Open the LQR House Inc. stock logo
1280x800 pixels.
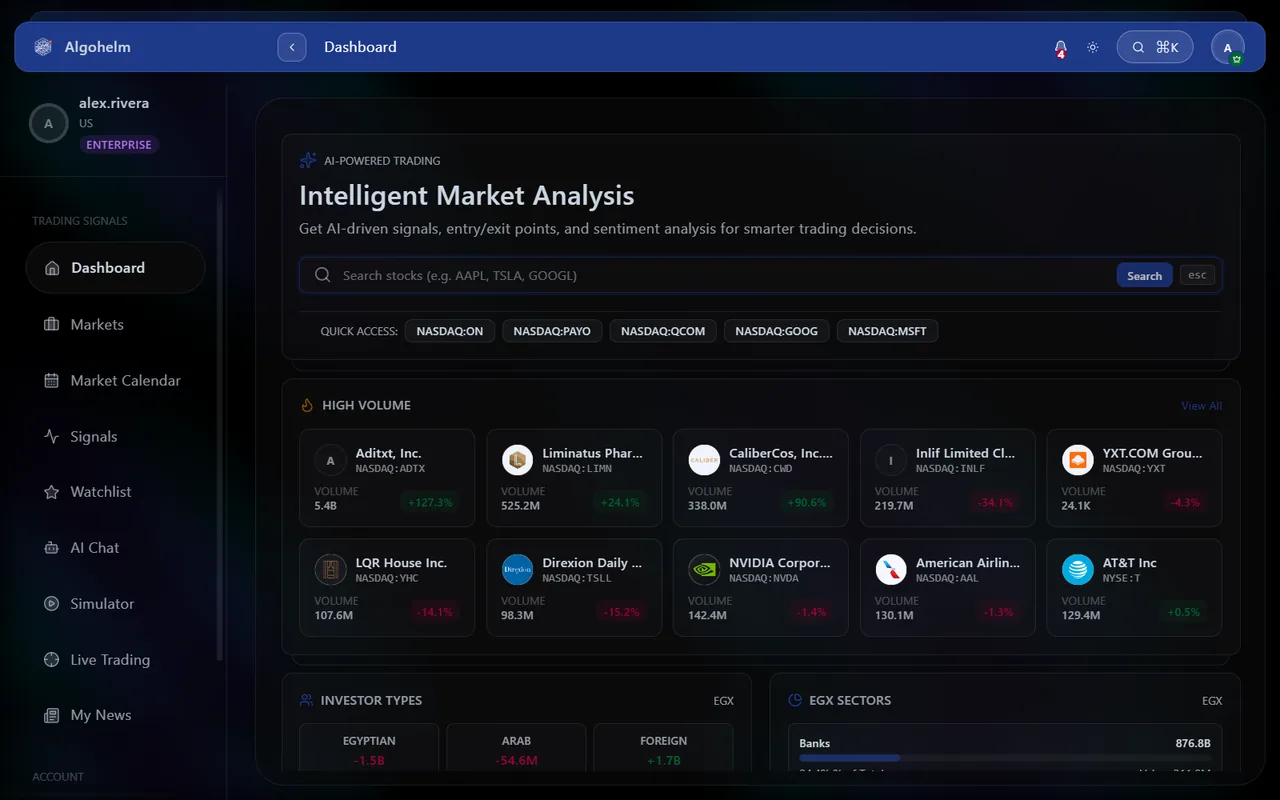331,570
